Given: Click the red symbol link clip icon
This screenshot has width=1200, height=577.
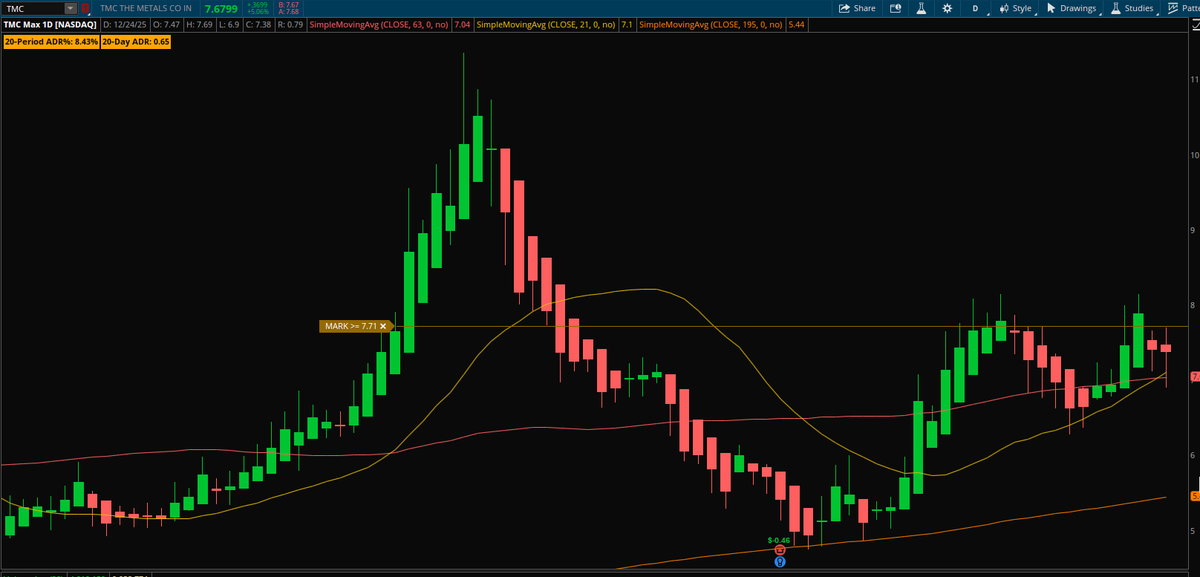Looking at the screenshot, I should 85,8.
